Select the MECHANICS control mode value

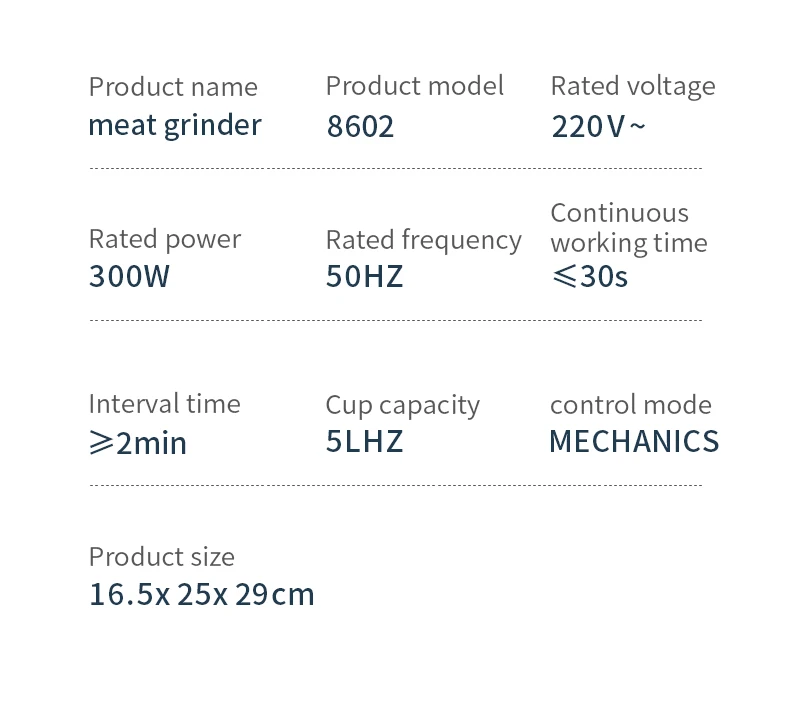[x=634, y=441]
